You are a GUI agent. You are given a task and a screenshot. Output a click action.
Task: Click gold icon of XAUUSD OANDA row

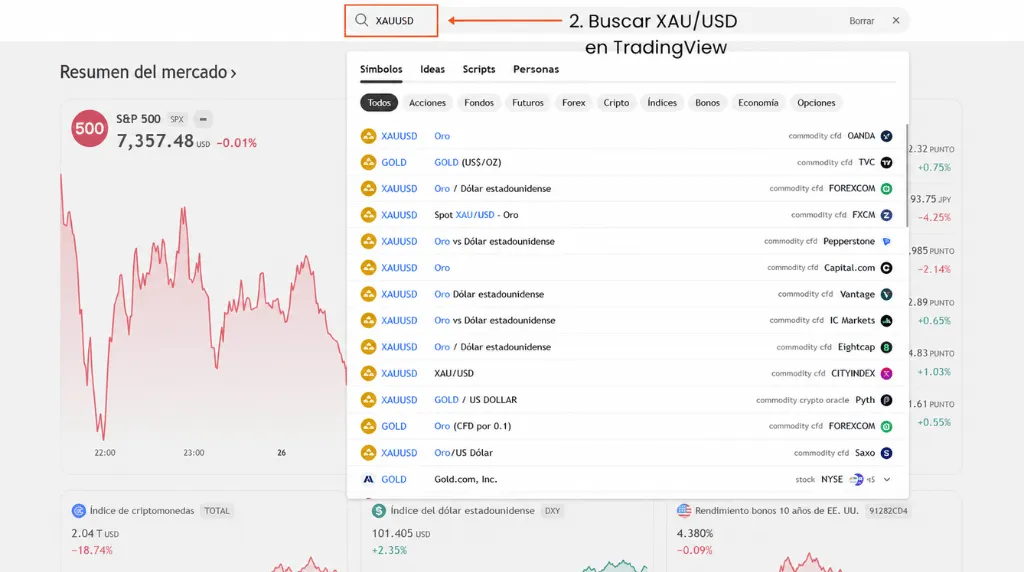(x=368, y=136)
